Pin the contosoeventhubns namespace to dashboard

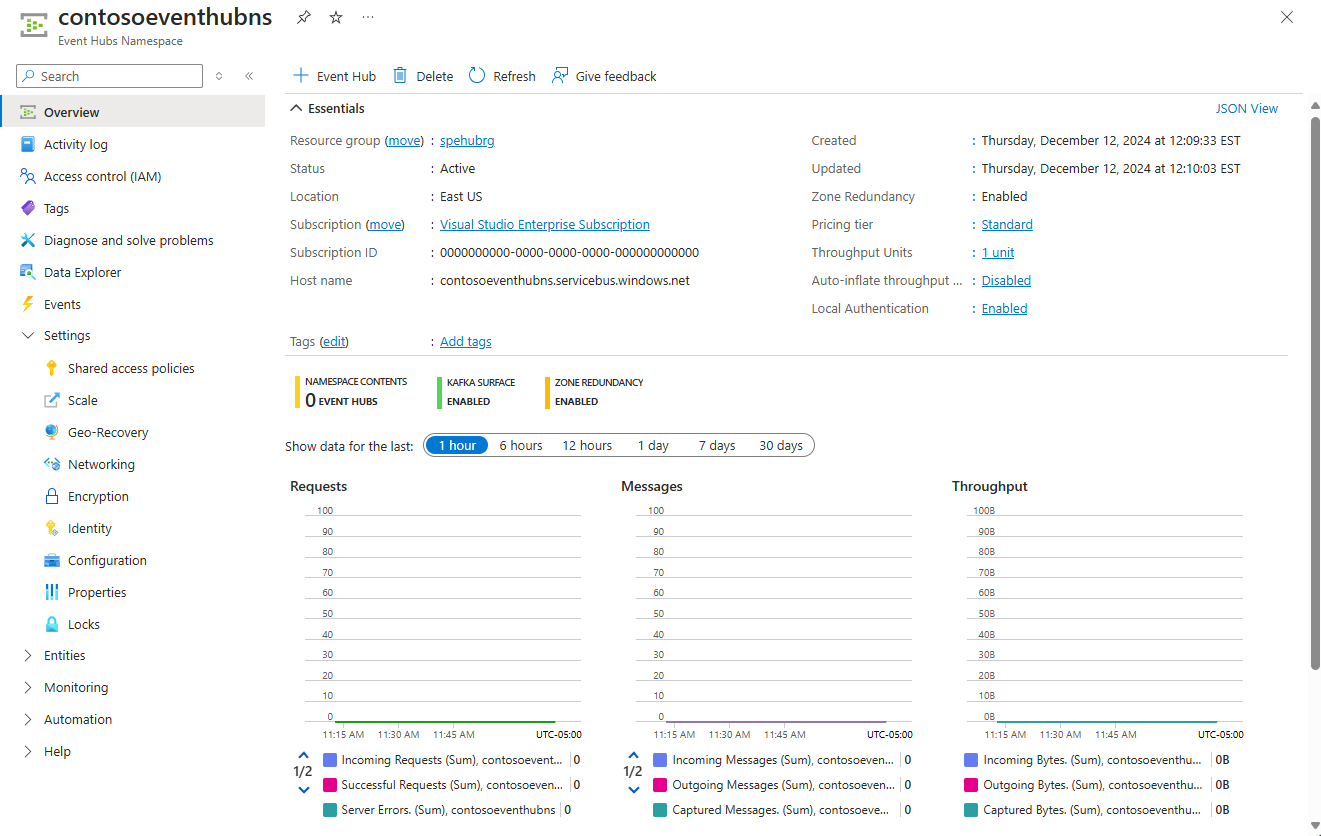[303, 18]
